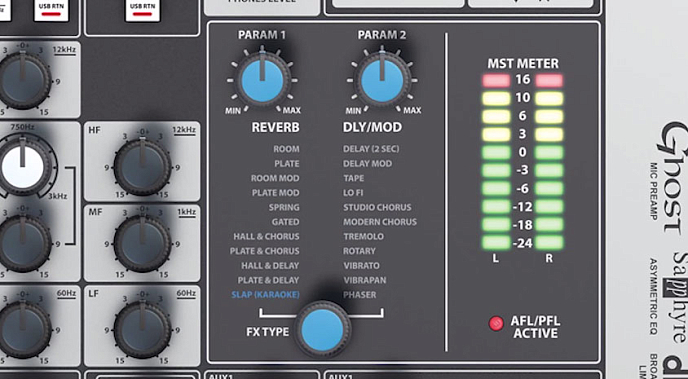Click the DLY/MOD column heading
The image size is (688, 379).
[x=373, y=127]
